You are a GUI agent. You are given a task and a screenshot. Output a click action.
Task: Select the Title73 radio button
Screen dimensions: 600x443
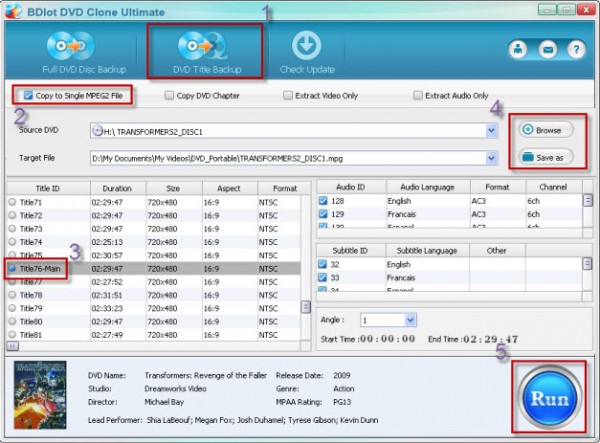(x=12, y=229)
